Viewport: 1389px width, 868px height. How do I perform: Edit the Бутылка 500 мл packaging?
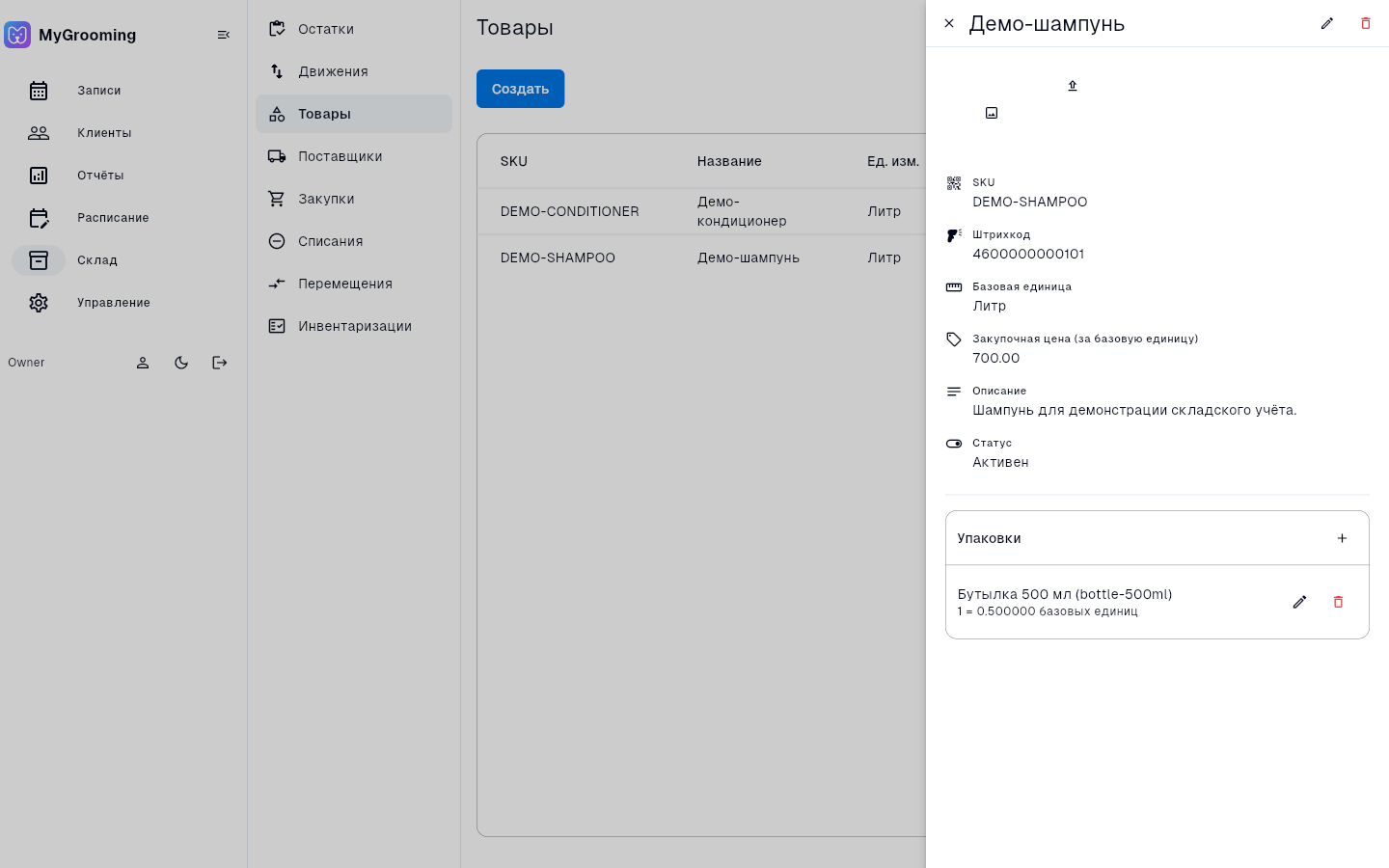coord(1299,602)
